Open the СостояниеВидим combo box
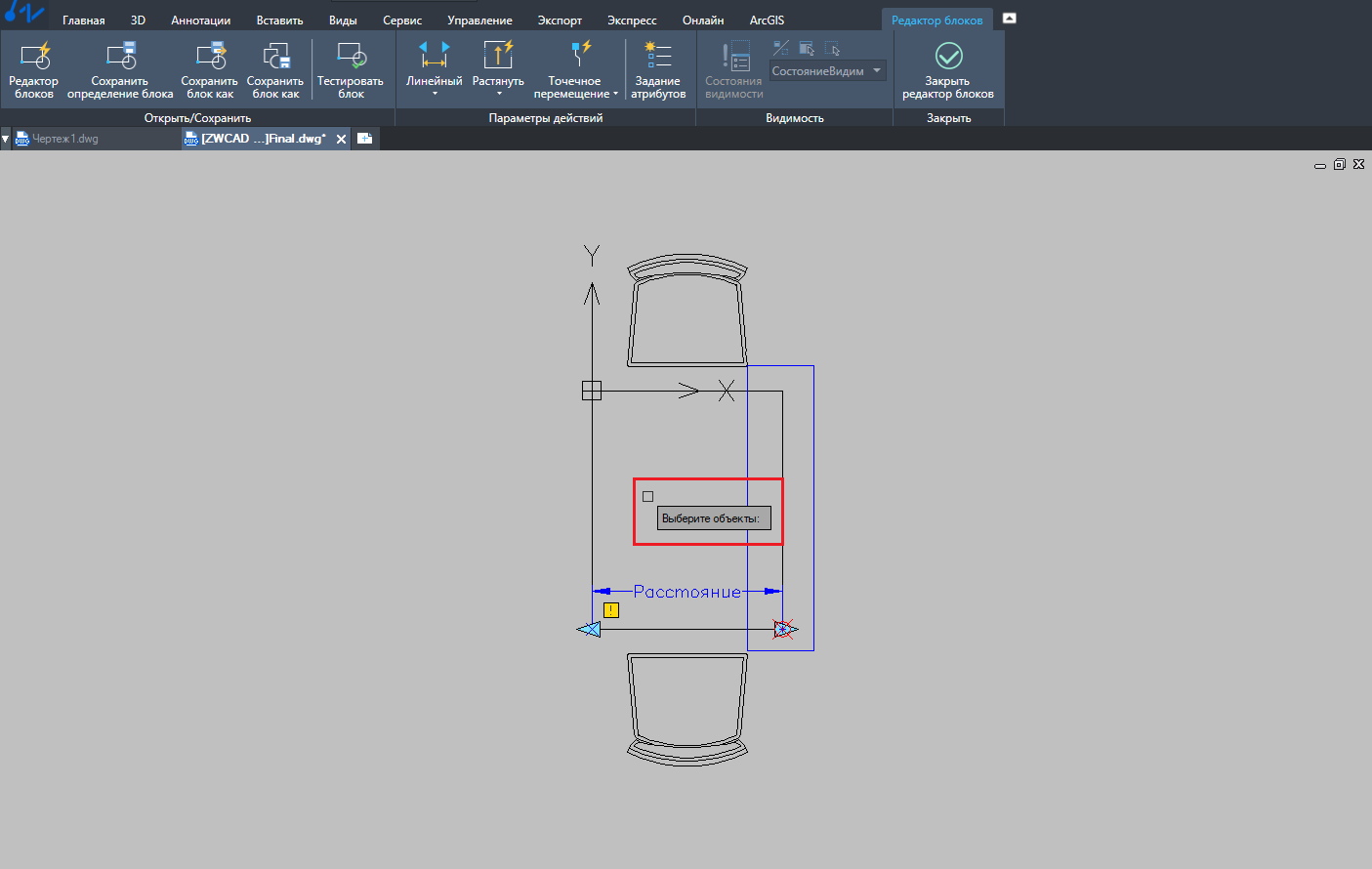Image resolution: width=1372 pixels, height=869 pixels. 827,71
